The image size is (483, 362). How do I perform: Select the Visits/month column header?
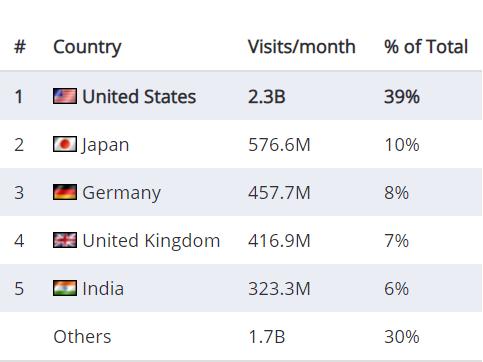click(302, 46)
